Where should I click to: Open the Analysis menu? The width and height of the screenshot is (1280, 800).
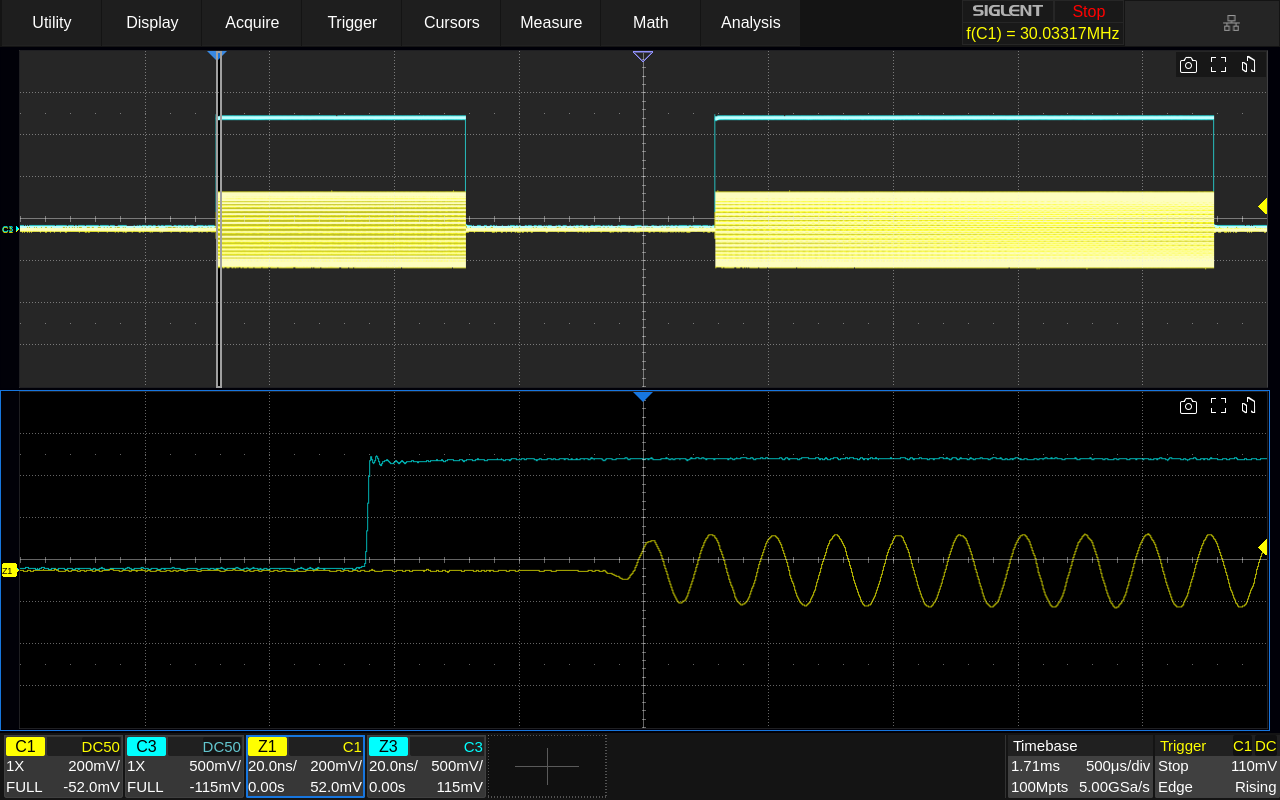pos(750,22)
